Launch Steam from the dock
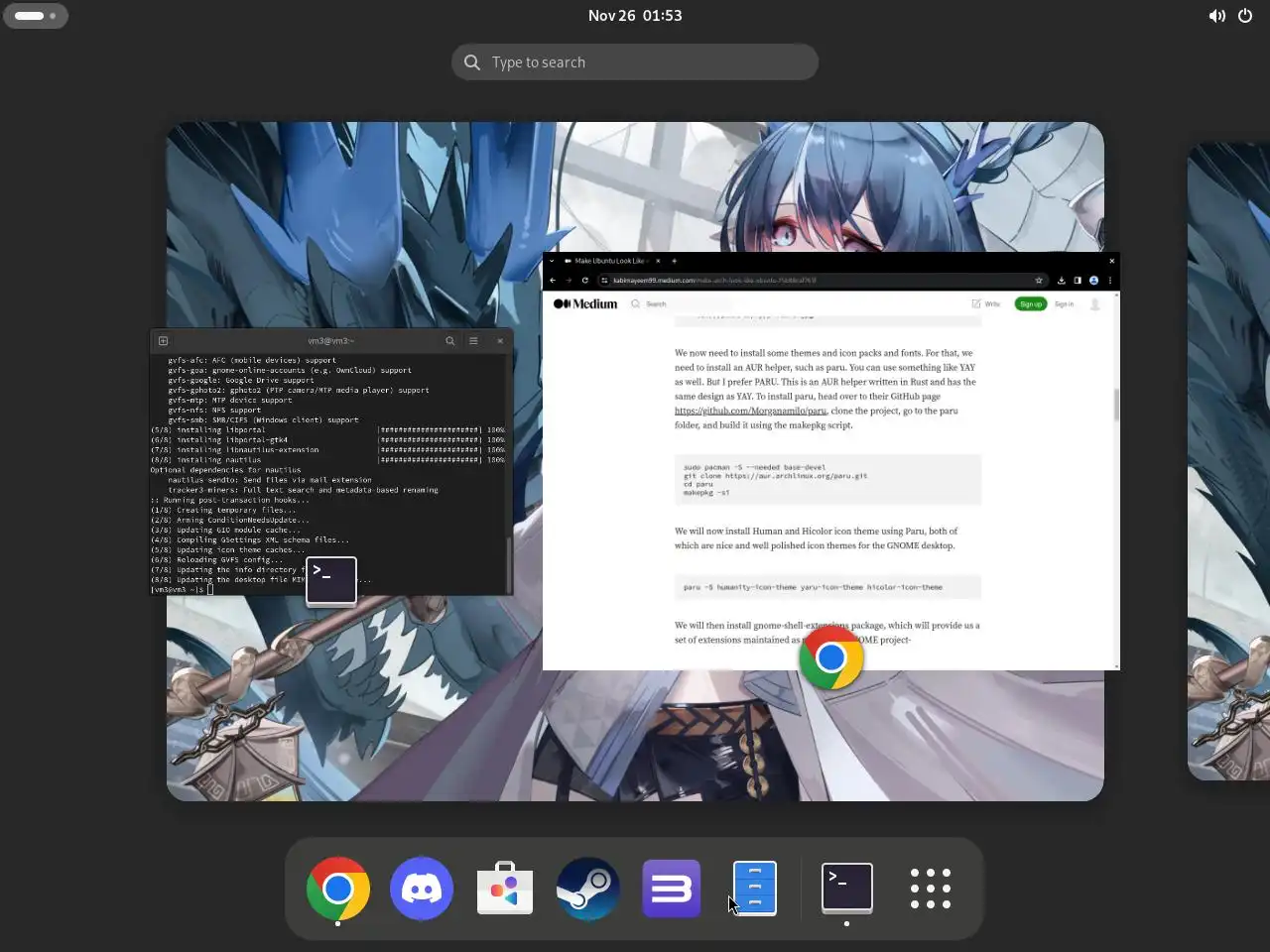The width and height of the screenshot is (1270, 952). (x=588, y=889)
